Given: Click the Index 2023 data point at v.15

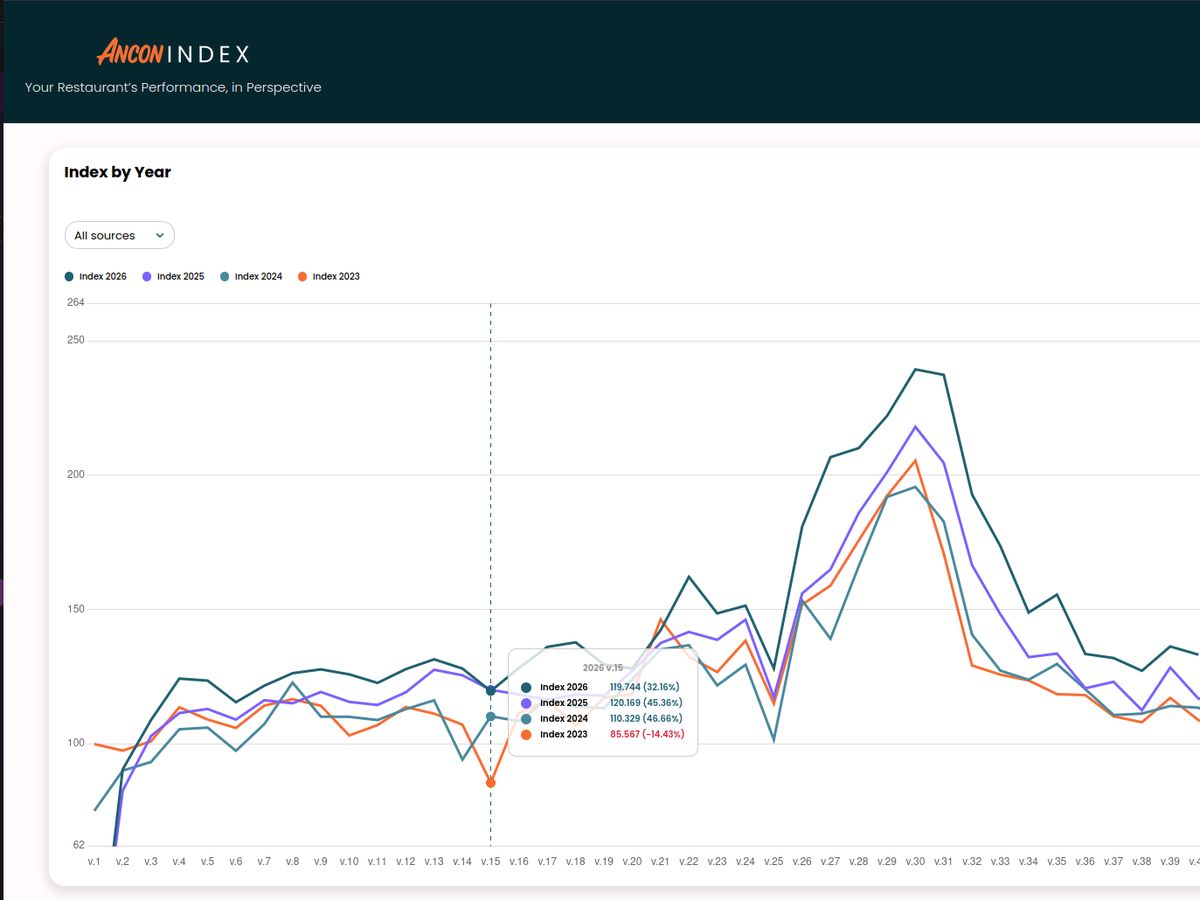Looking at the screenshot, I should point(490,782).
